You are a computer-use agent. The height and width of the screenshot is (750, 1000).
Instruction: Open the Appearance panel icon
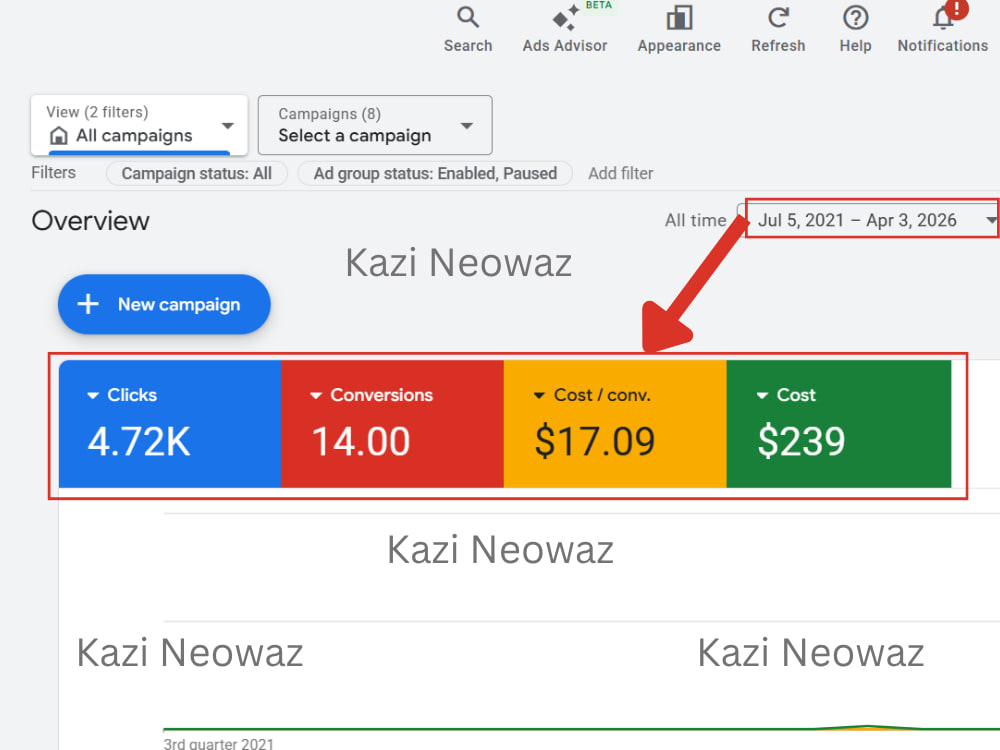(x=679, y=17)
